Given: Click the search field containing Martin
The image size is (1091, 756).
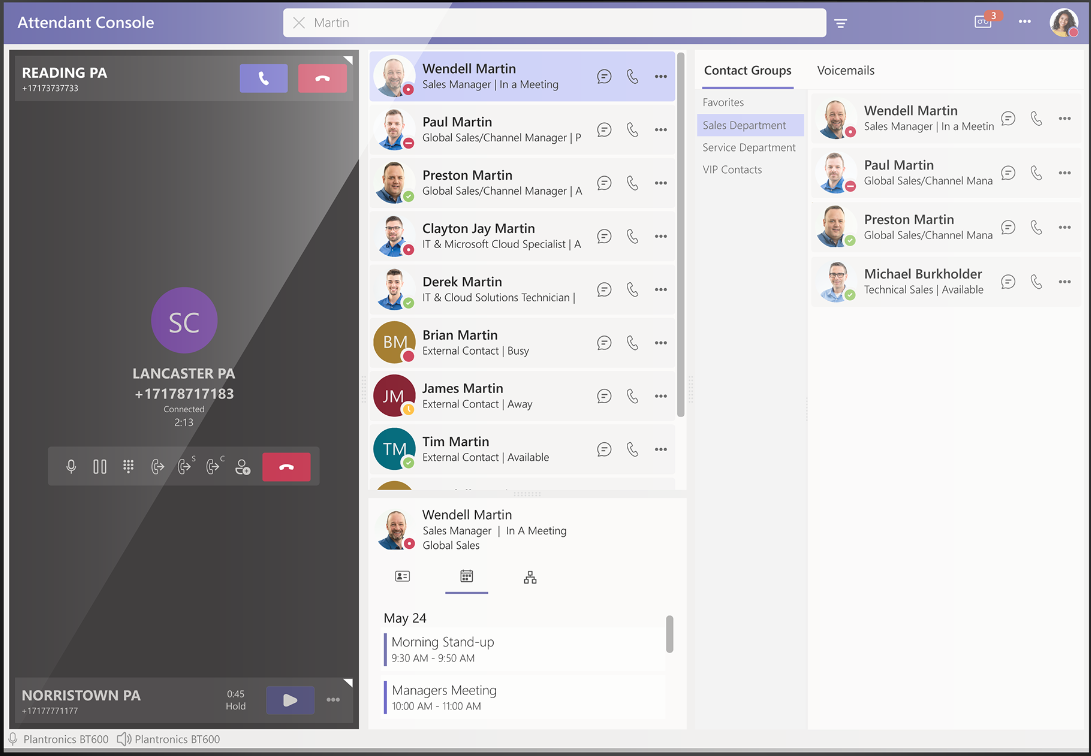Looking at the screenshot, I should (x=555, y=23).
